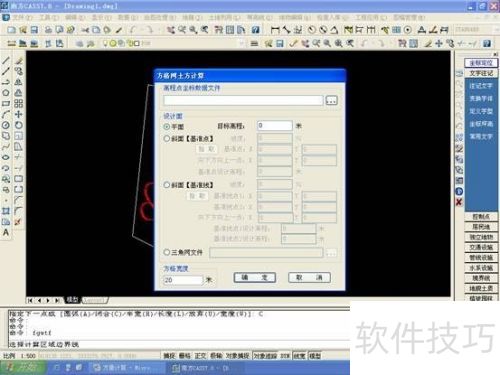Open the 编辑 menu
Viewport: 500px width, 375px height.
click(75, 17)
